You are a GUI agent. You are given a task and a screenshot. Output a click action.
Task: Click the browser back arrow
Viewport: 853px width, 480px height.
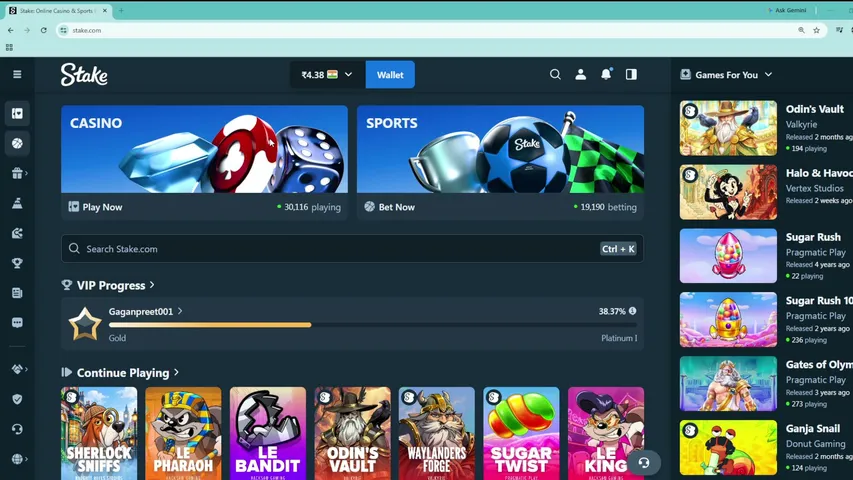11,30
